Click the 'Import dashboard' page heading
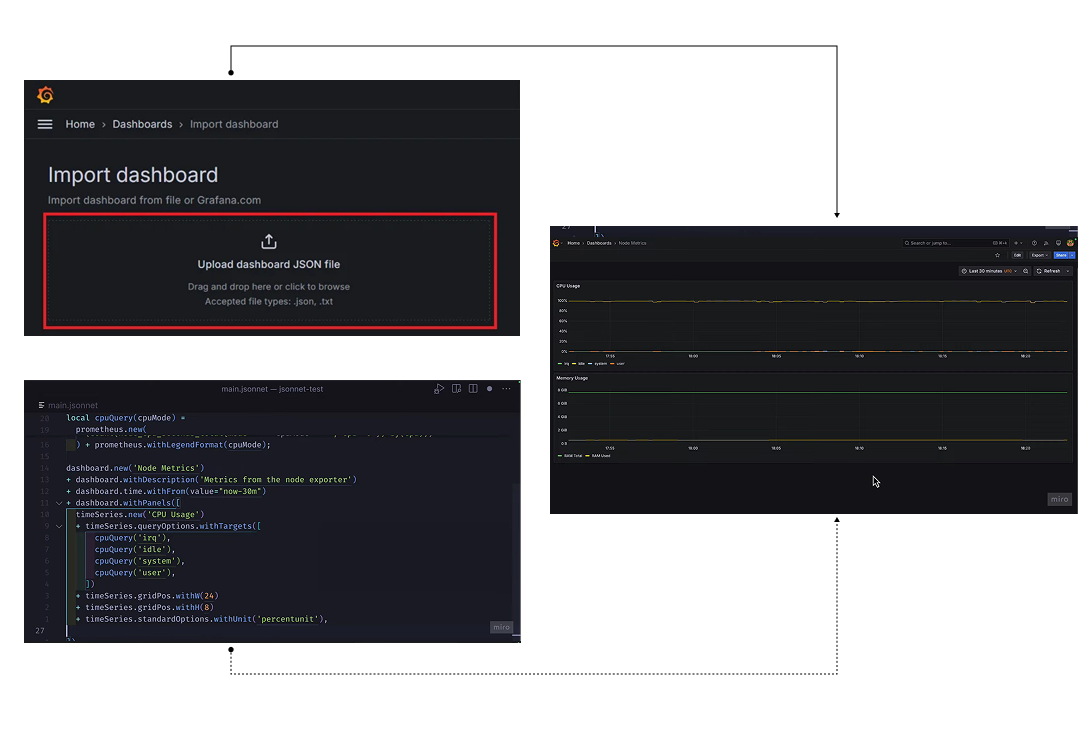 pos(133,175)
